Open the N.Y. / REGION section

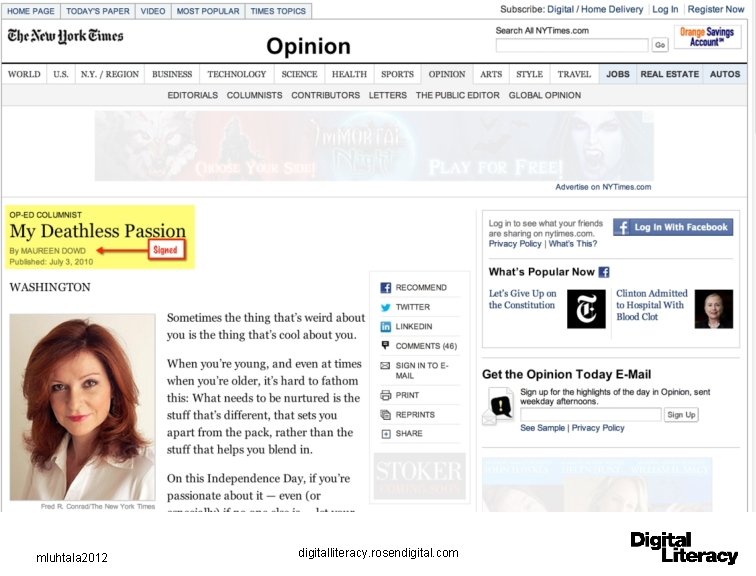pos(109,74)
